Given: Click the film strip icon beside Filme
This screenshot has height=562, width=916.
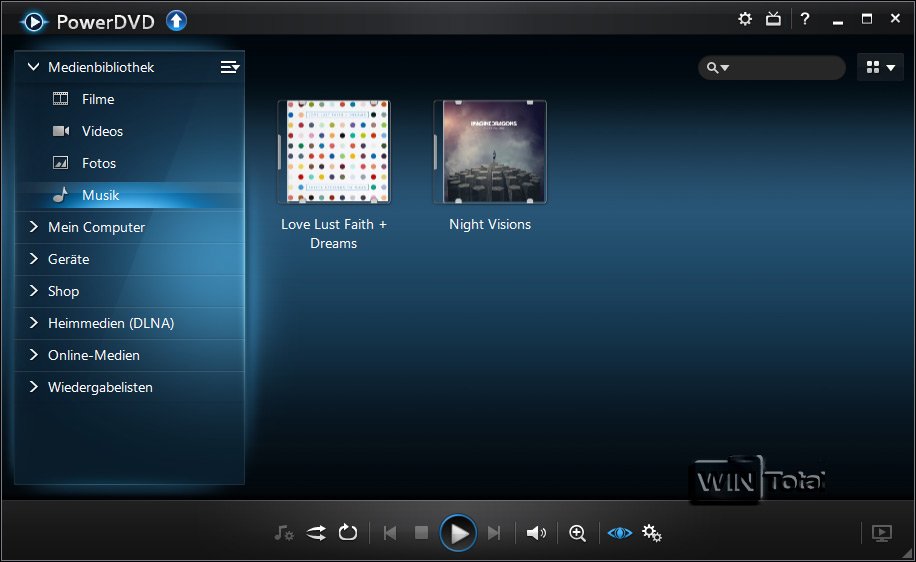Looking at the screenshot, I should (61, 99).
